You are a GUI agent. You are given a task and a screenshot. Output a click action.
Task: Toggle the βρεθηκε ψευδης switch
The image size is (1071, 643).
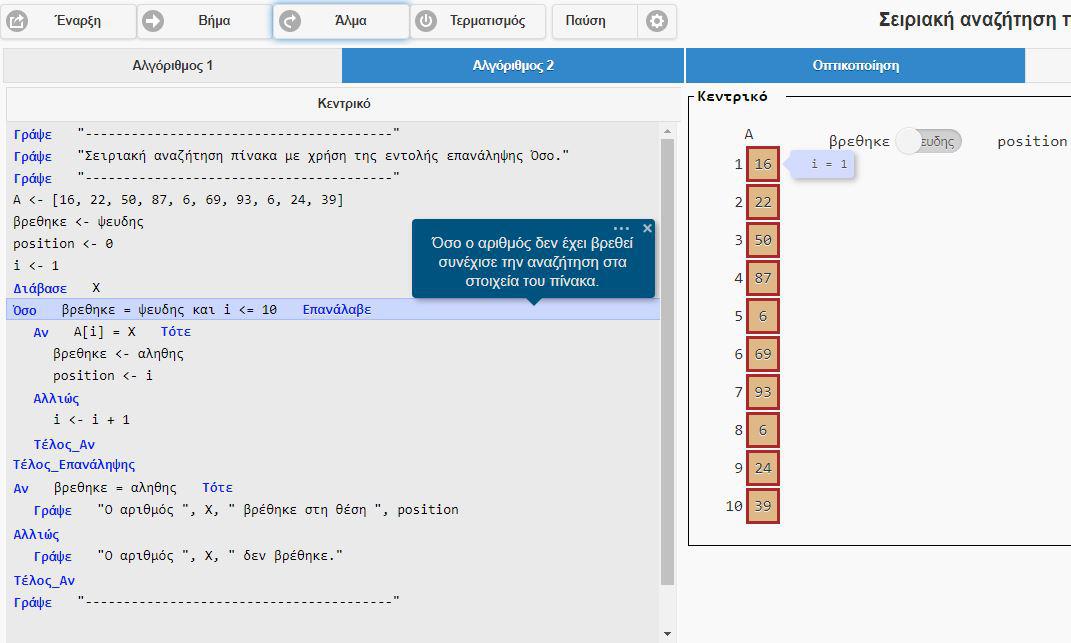928,141
